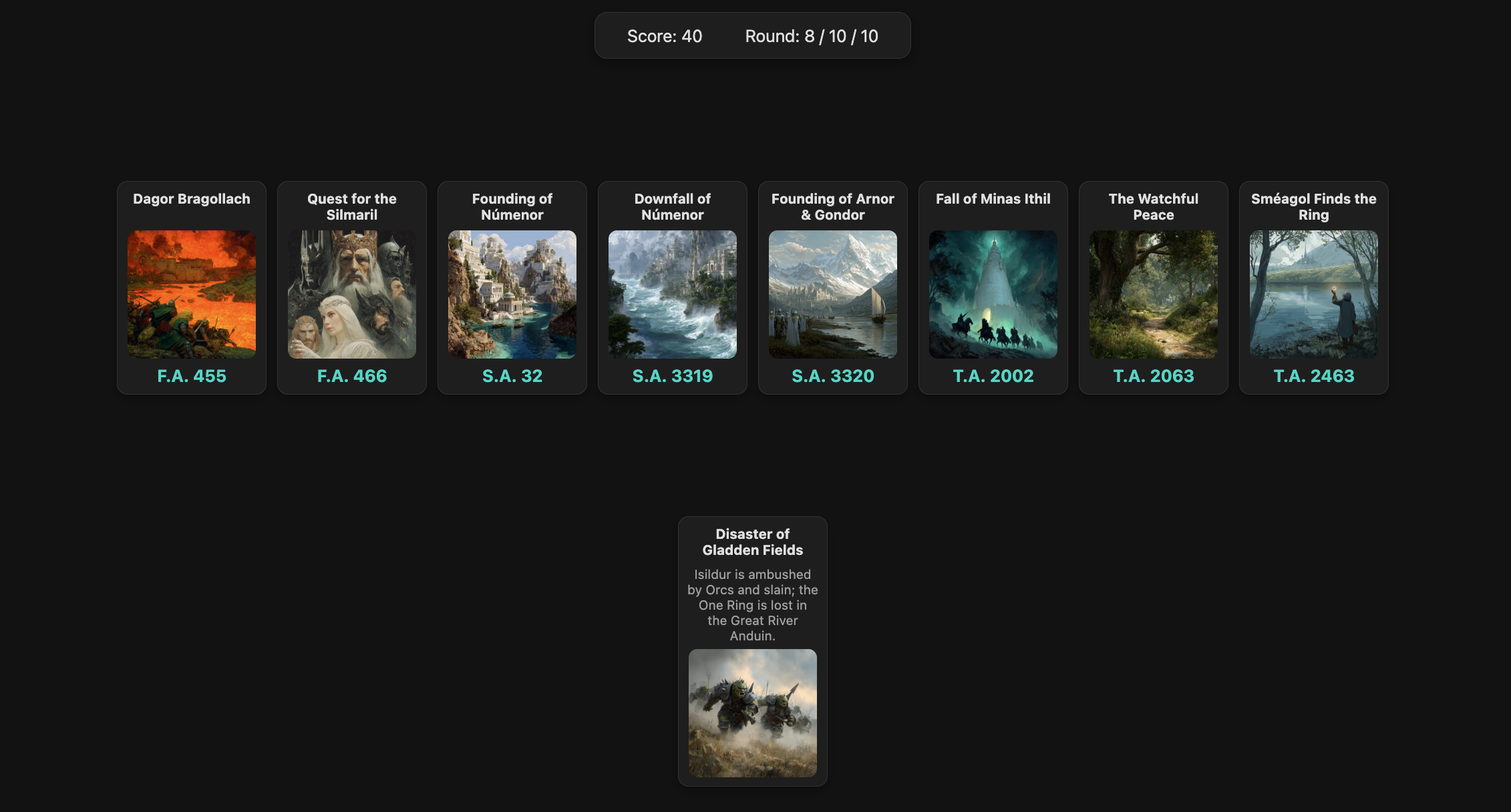The width and height of the screenshot is (1511, 812).
Task: Click the Disaster of Gladden Fields orc image
Action: 753,713
